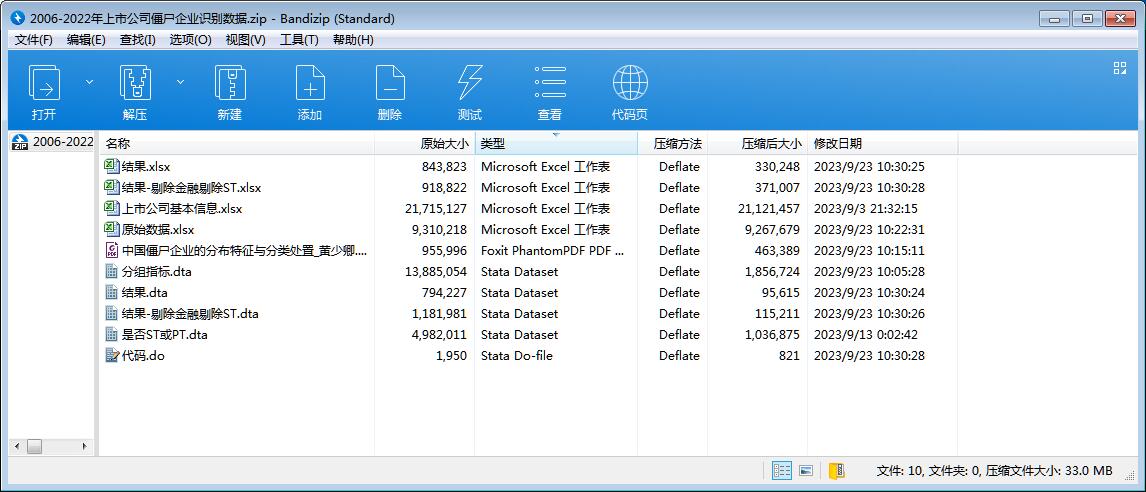Open the 帮助(H) menu

[353, 40]
